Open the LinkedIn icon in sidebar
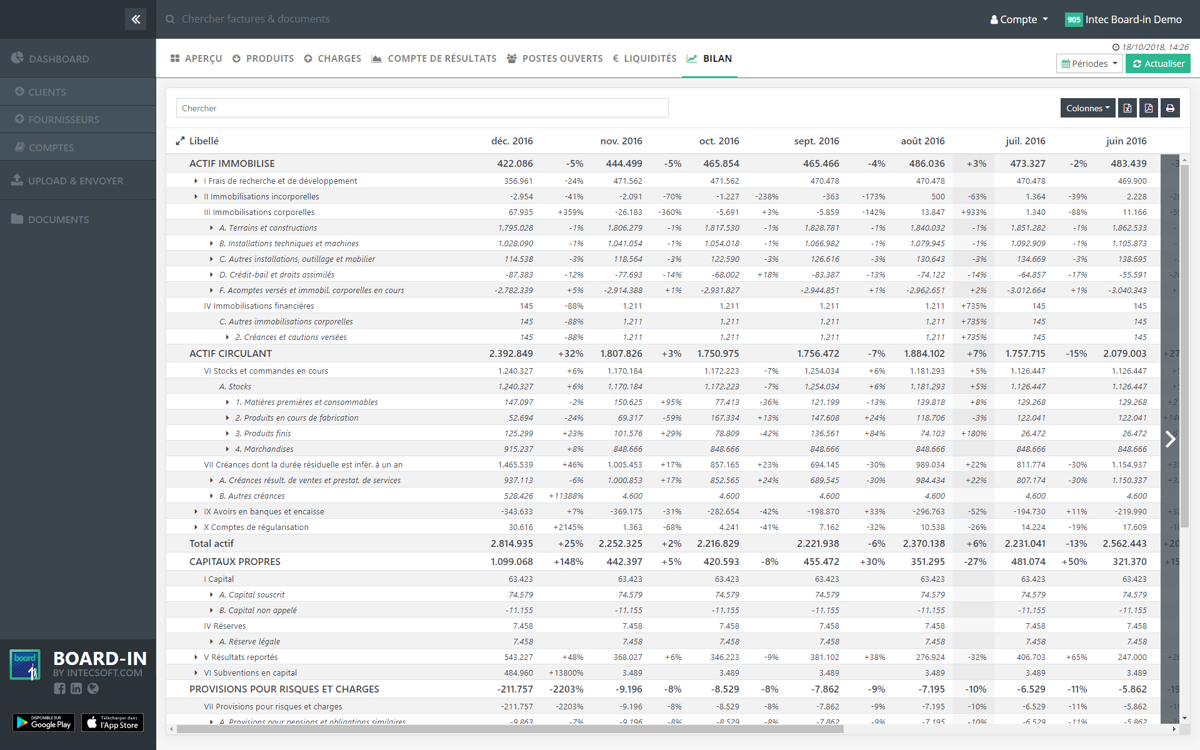Viewport: 1200px width, 750px height. tap(76, 688)
